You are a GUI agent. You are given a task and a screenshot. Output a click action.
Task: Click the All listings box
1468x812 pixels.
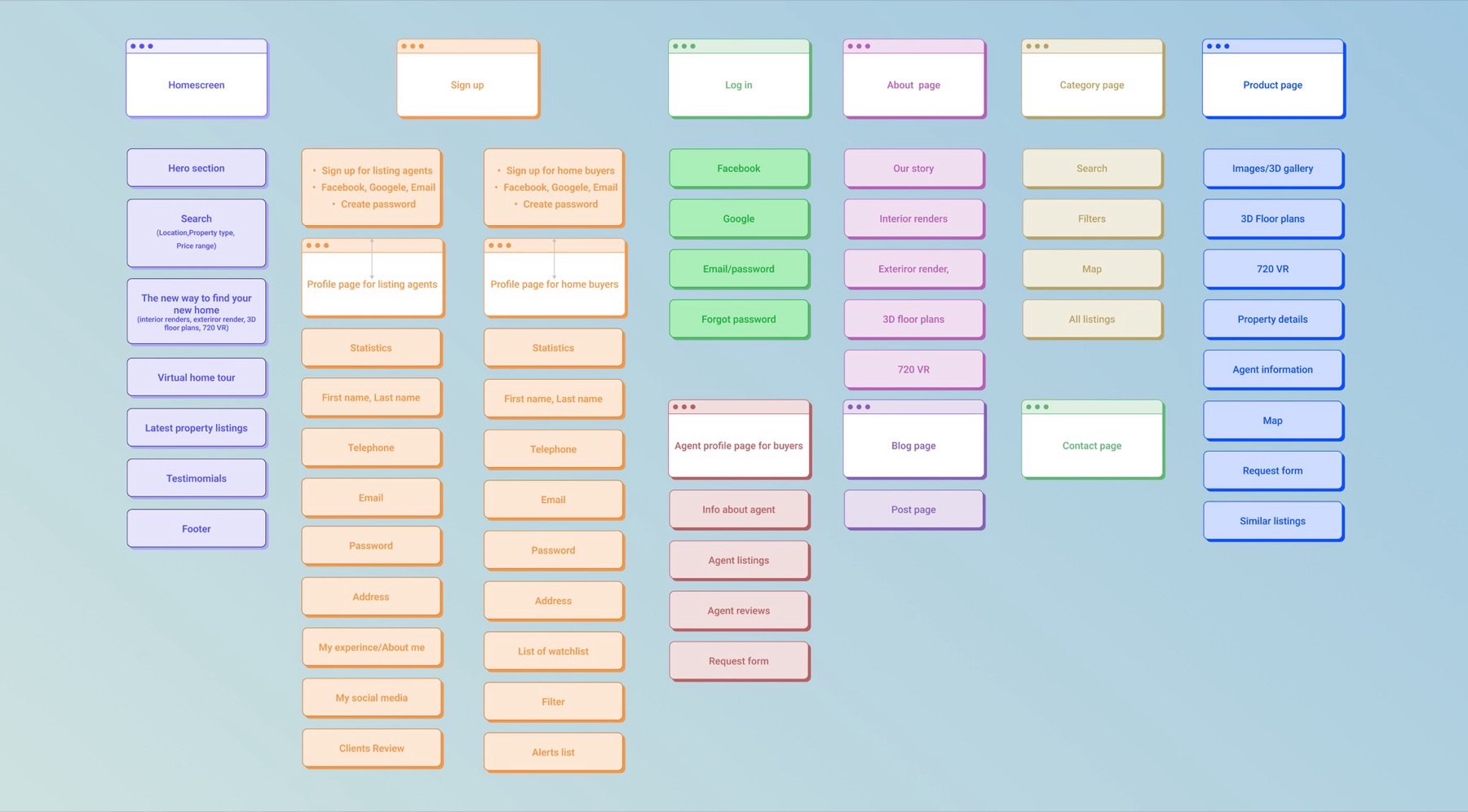pyautogui.click(x=1092, y=320)
